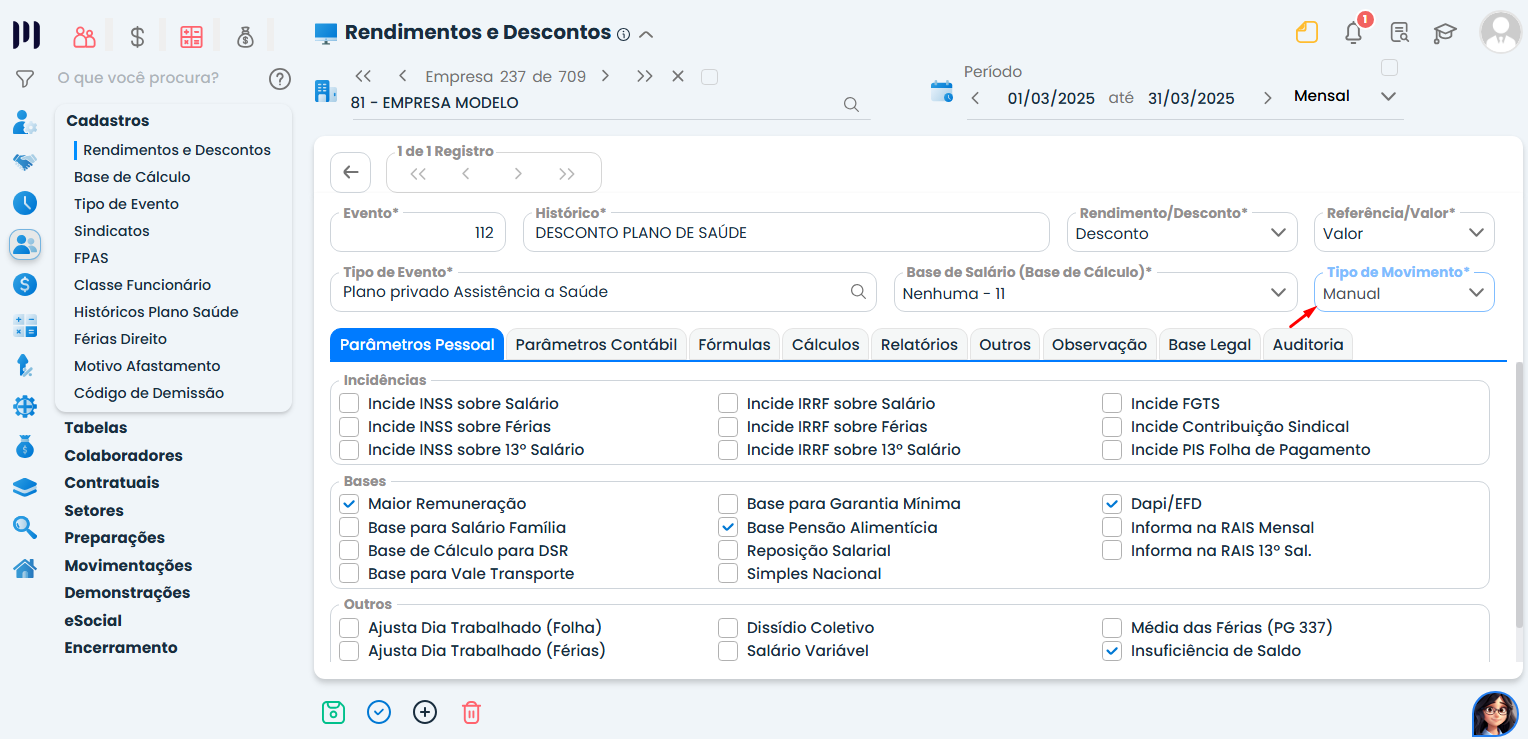1528x739 pixels.
Task: Click the Histórico input field
Action: pos(785,233)
